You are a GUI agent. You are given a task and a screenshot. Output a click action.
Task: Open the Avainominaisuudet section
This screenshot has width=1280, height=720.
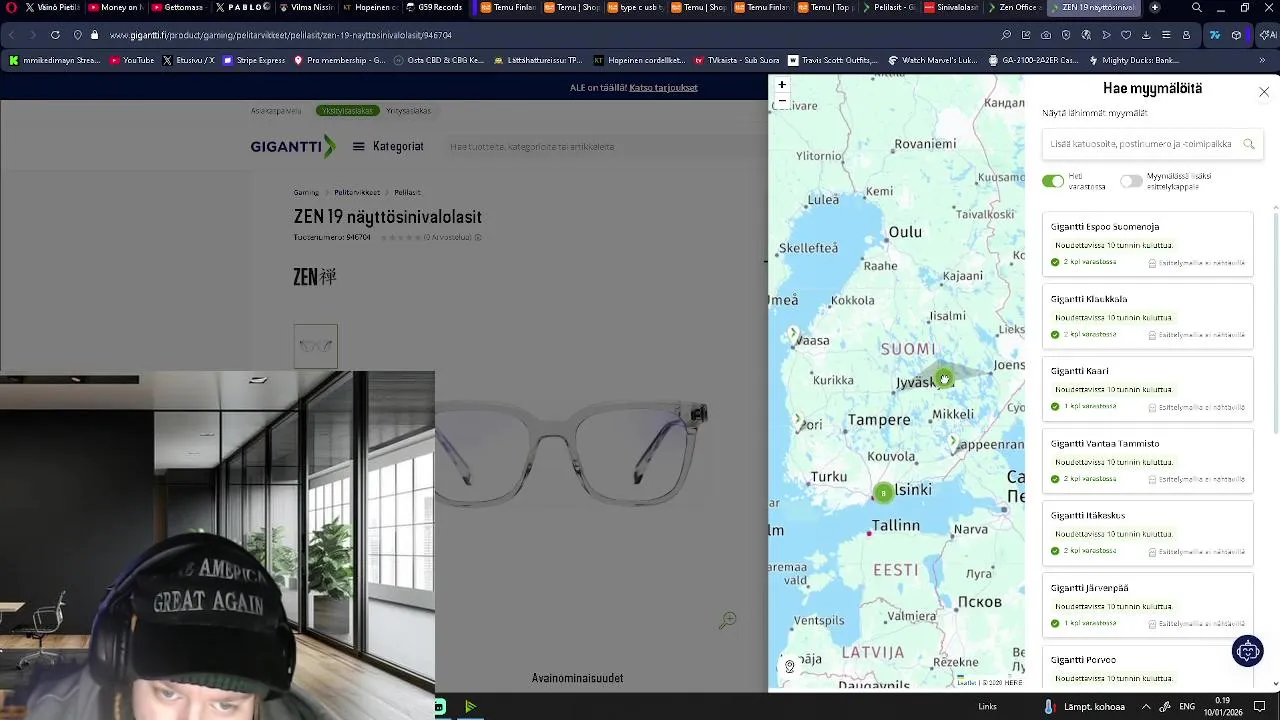pos(577,678)
